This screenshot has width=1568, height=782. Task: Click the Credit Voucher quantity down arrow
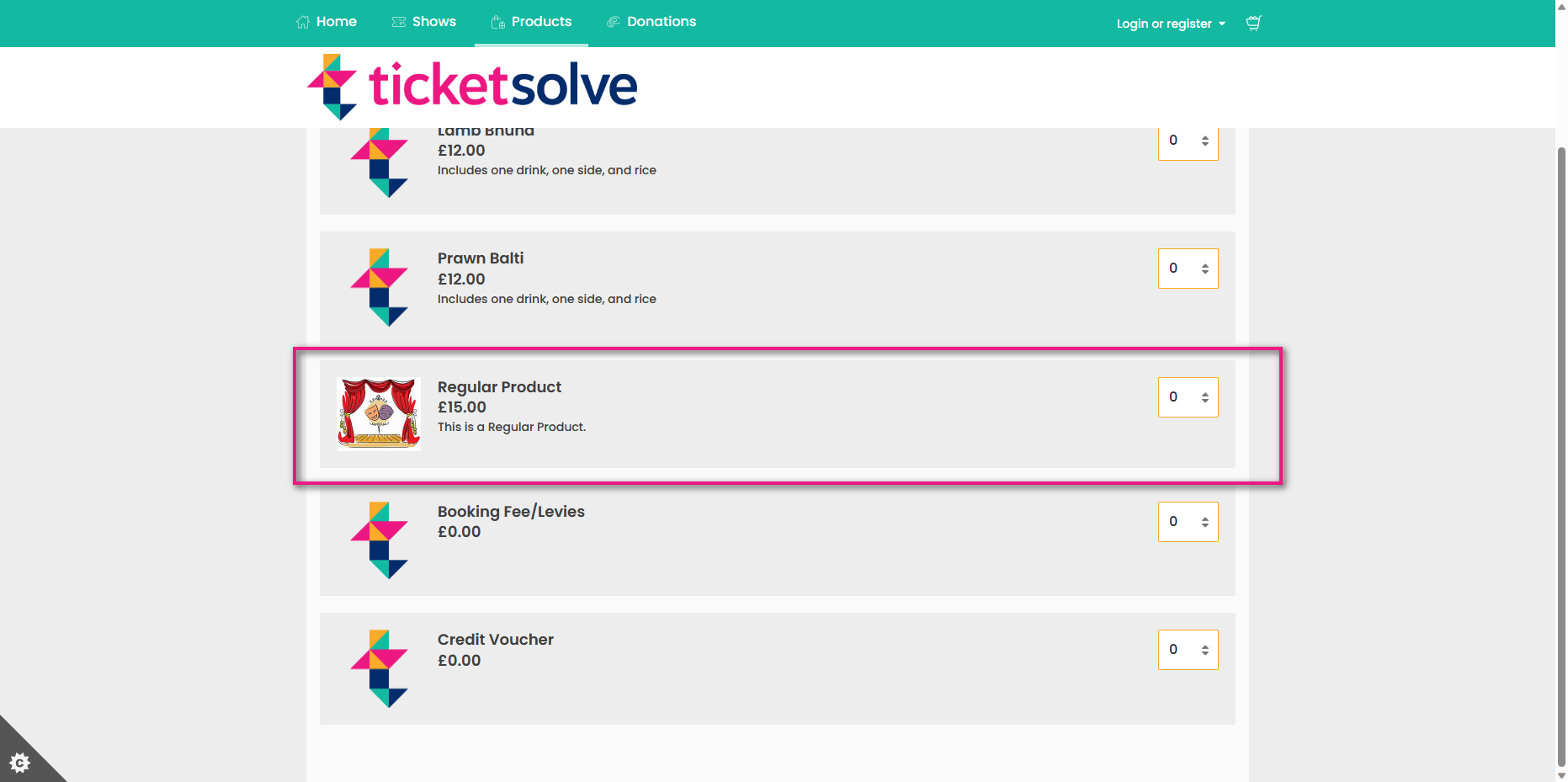coord(1205,654)
